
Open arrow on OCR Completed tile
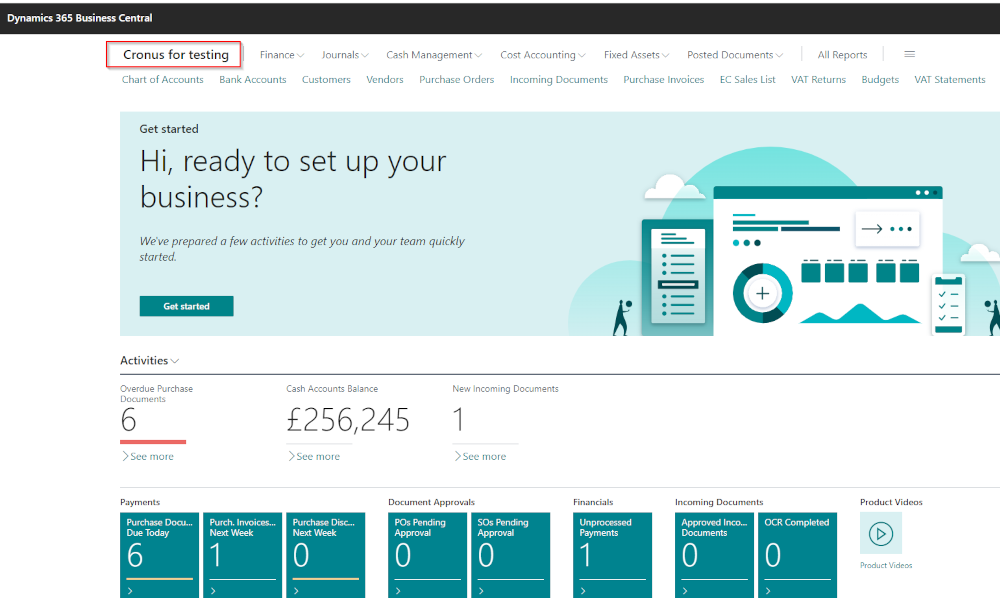(768, 591)
